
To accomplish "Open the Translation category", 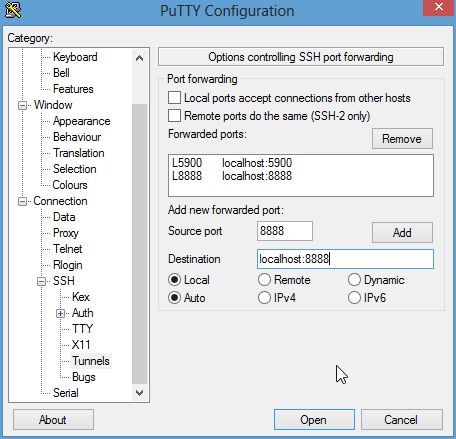I will 79,153.
